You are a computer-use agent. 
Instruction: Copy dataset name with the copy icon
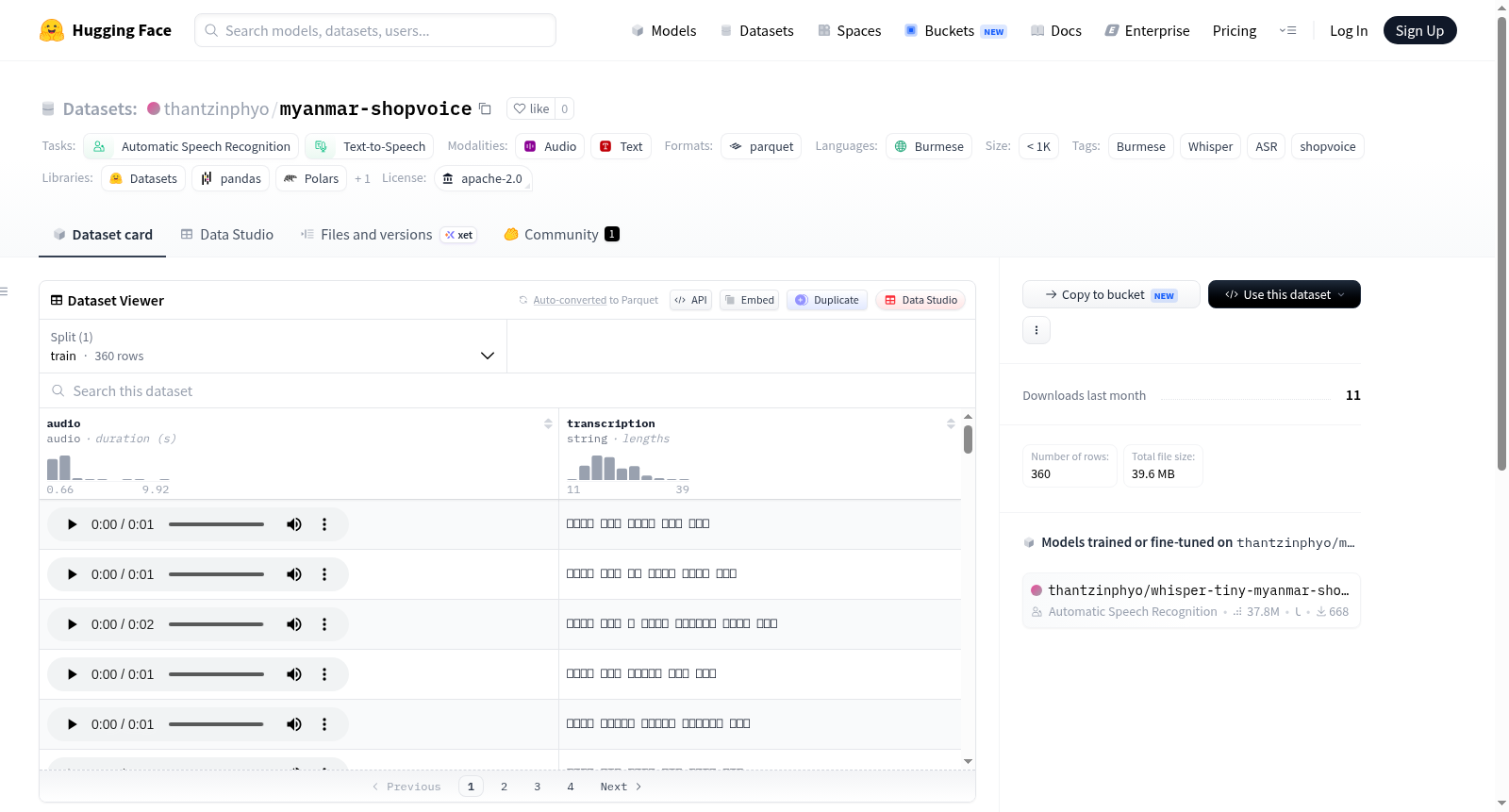pyautogui.click(x=485, y=108)
